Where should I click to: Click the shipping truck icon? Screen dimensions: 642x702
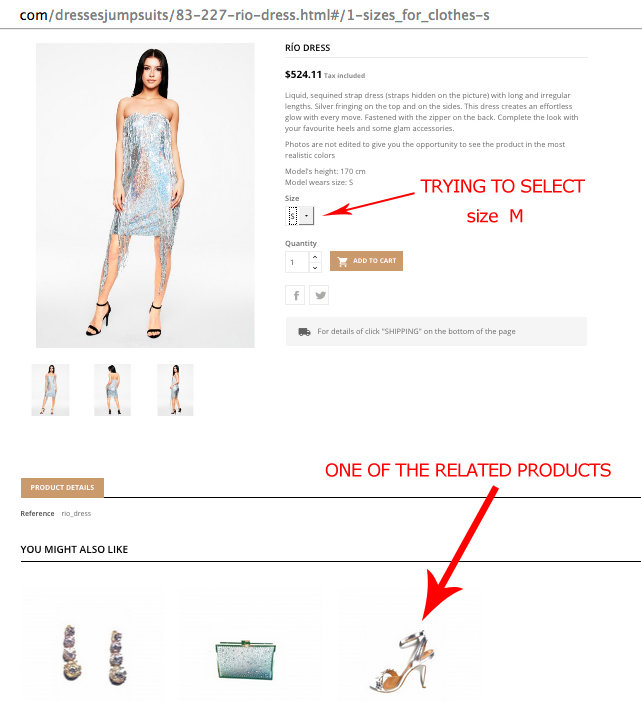[304, 332]
